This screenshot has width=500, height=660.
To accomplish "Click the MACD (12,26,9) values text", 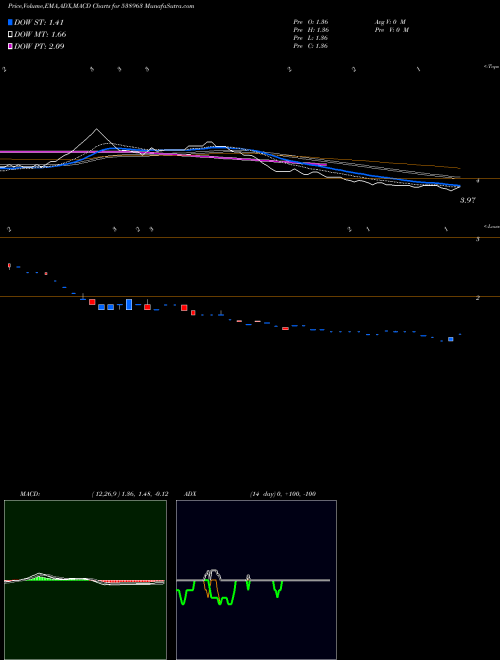I will [130, 494].
